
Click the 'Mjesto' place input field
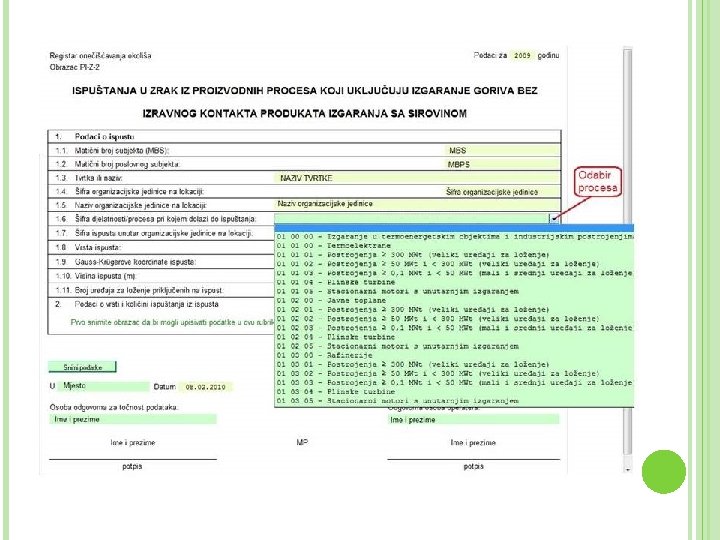click(103, 386)
